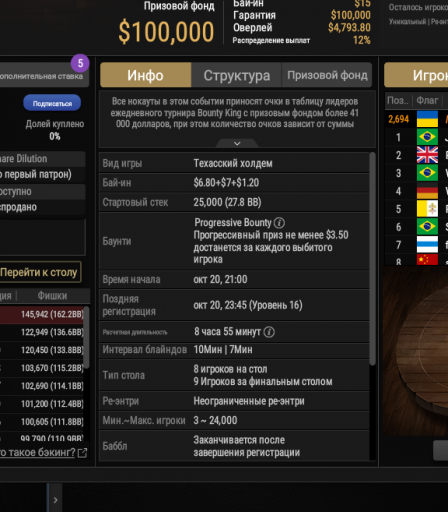Click German flag in rank 4 row

(427, 191)
